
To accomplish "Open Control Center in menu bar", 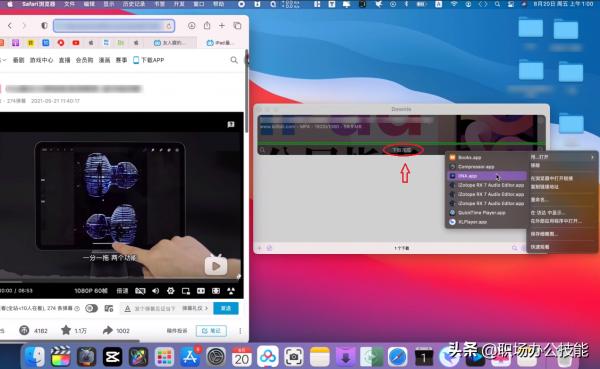I will tap(511, 4).
